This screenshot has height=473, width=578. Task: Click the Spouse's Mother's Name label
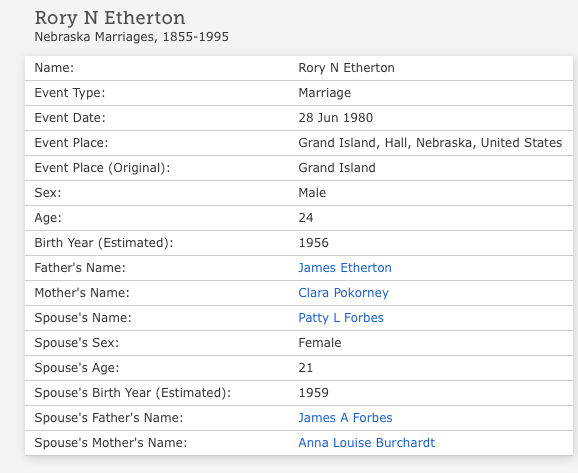click(x=111, y=443)
